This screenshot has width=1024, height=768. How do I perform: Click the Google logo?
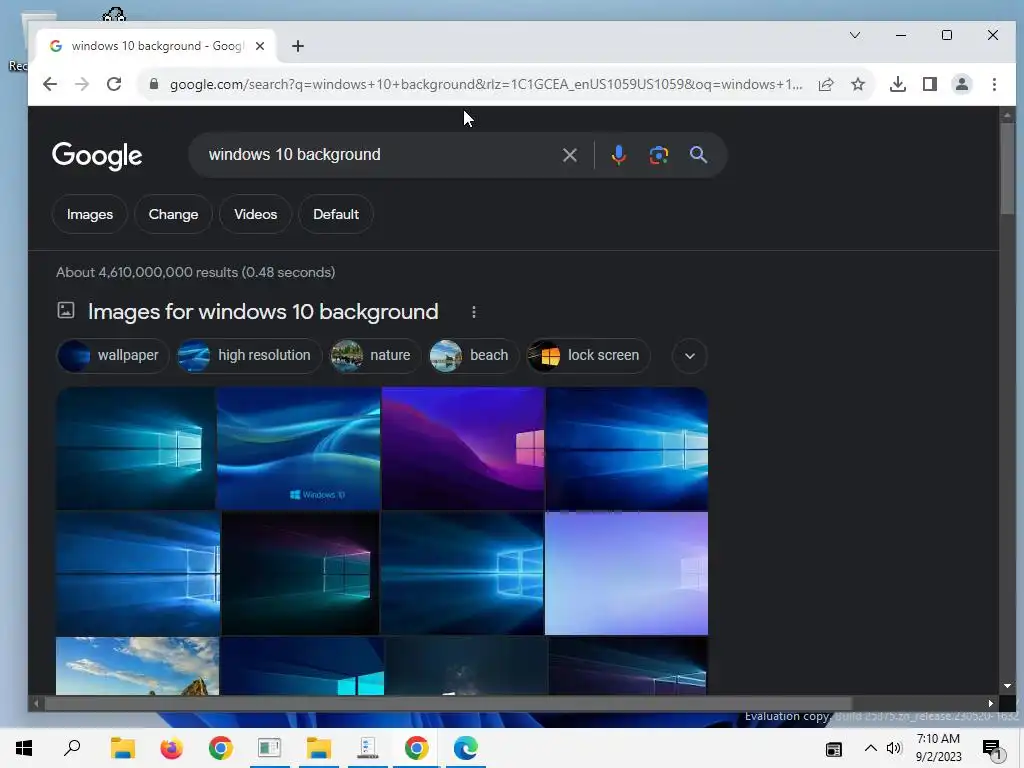click(x=97, y=155)
